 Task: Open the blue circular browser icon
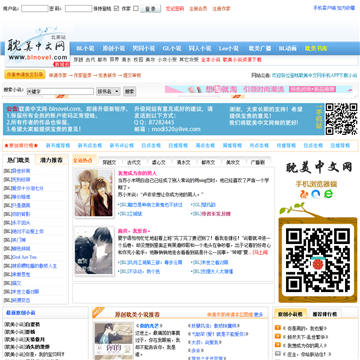click(x=316, y=194)
